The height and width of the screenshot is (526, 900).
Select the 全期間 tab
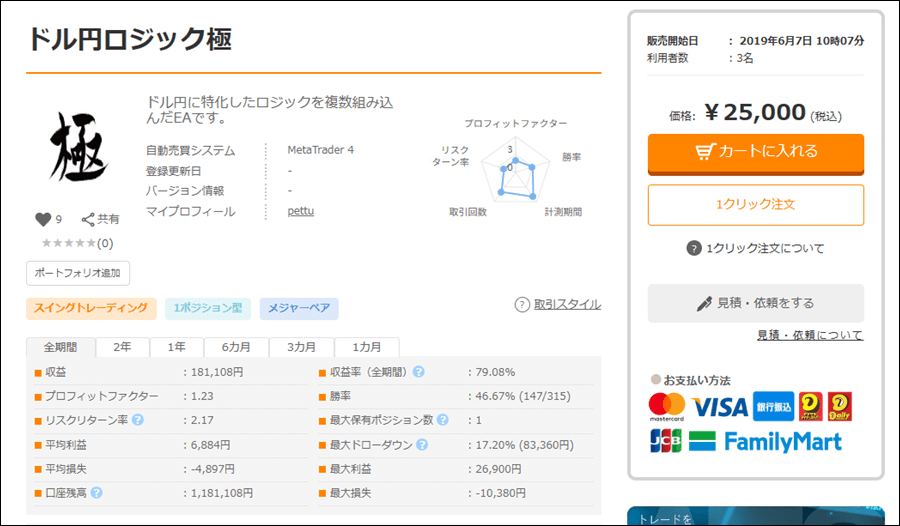tap(60, 347)
